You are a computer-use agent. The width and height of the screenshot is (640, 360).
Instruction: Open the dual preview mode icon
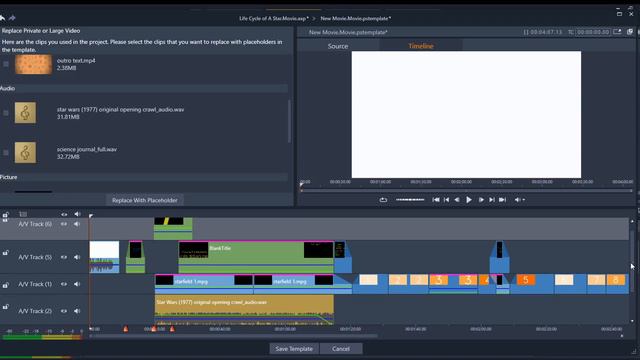point(630,32)
